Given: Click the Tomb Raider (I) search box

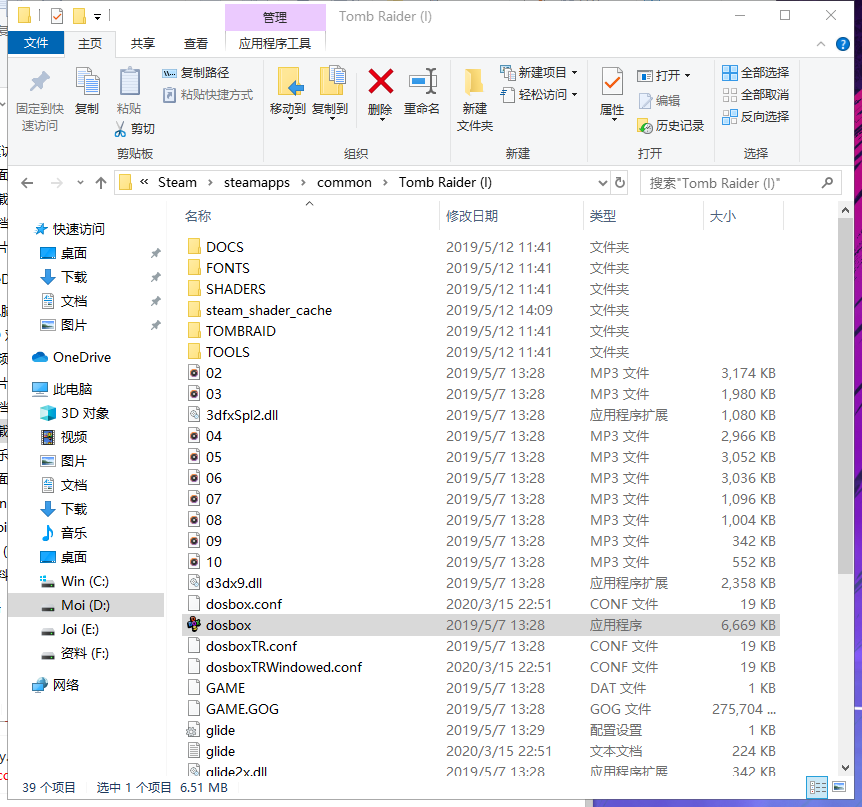Looking at the screenshot, I should coord(740,183).
